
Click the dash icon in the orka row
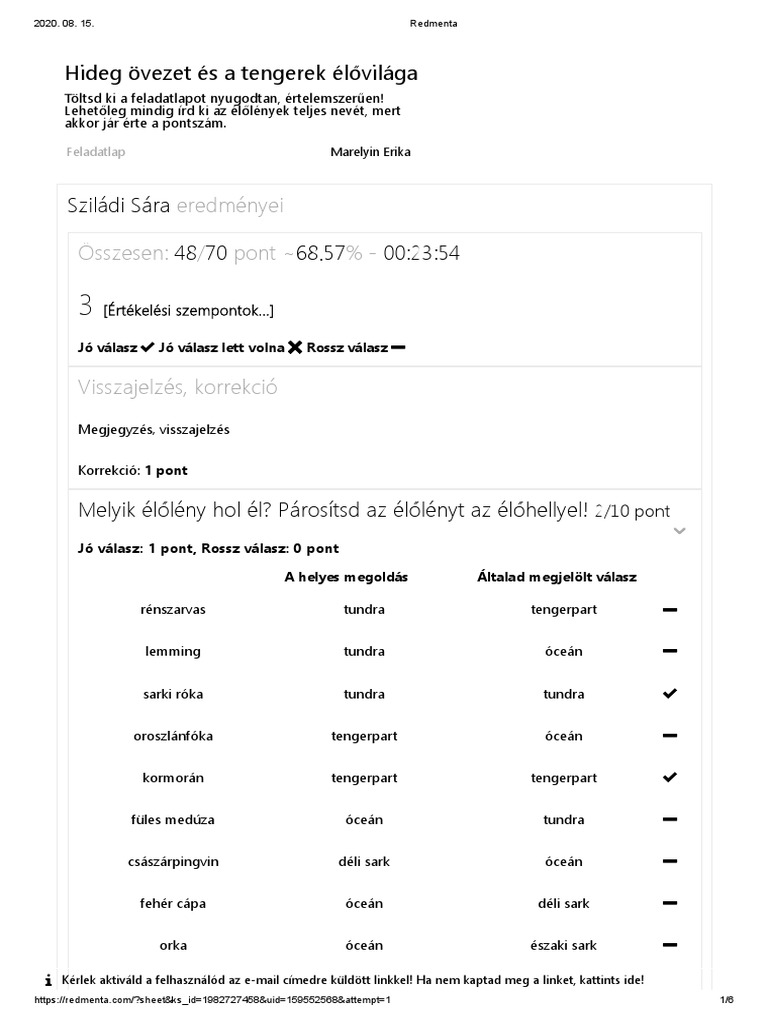[x=669, y=945]
